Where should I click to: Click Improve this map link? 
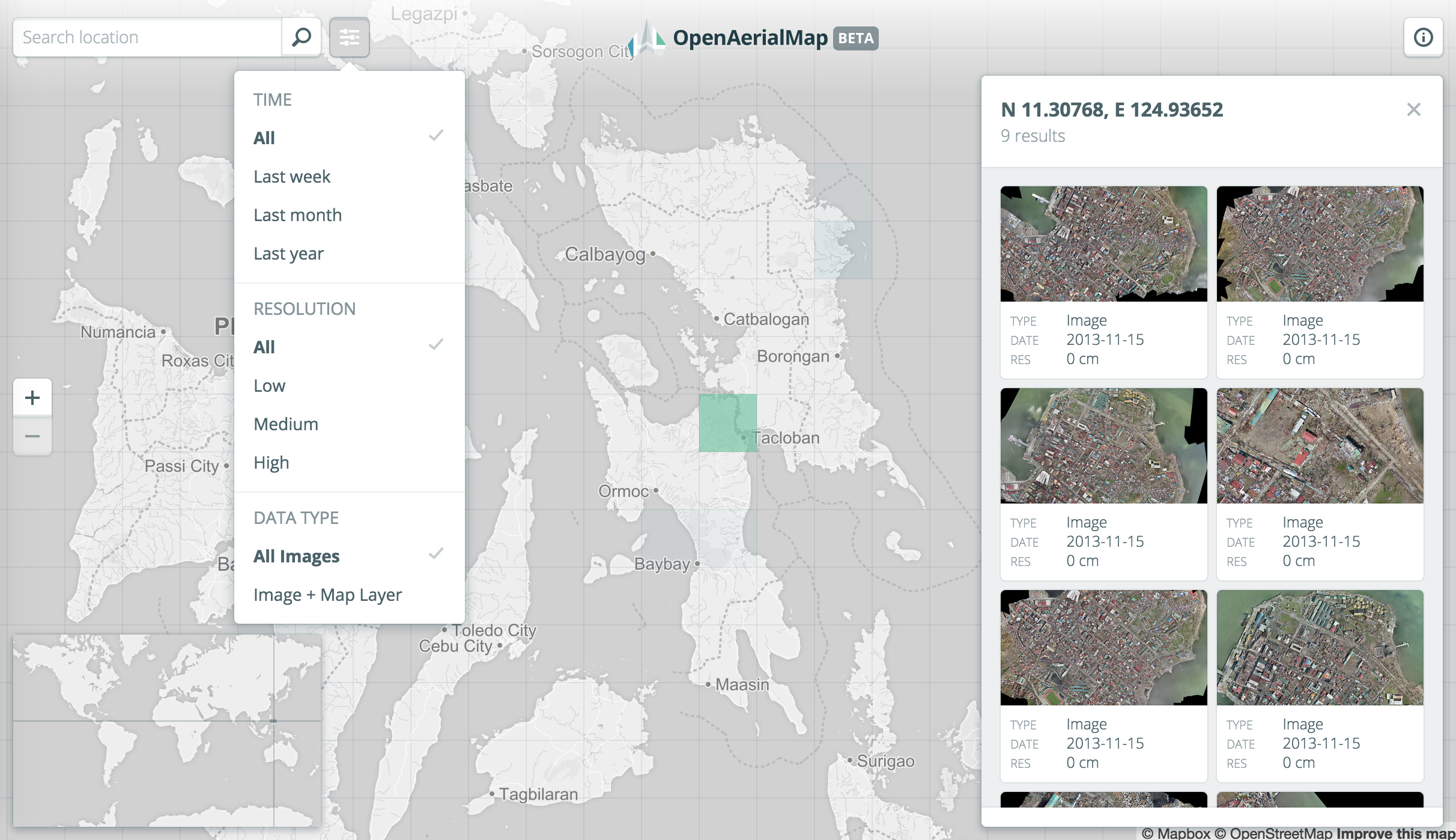[1395, 833]
